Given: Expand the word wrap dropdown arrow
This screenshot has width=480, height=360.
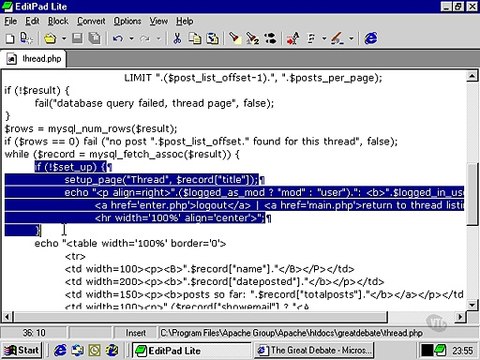Looking at the screenshot, I should click(324, 39).
